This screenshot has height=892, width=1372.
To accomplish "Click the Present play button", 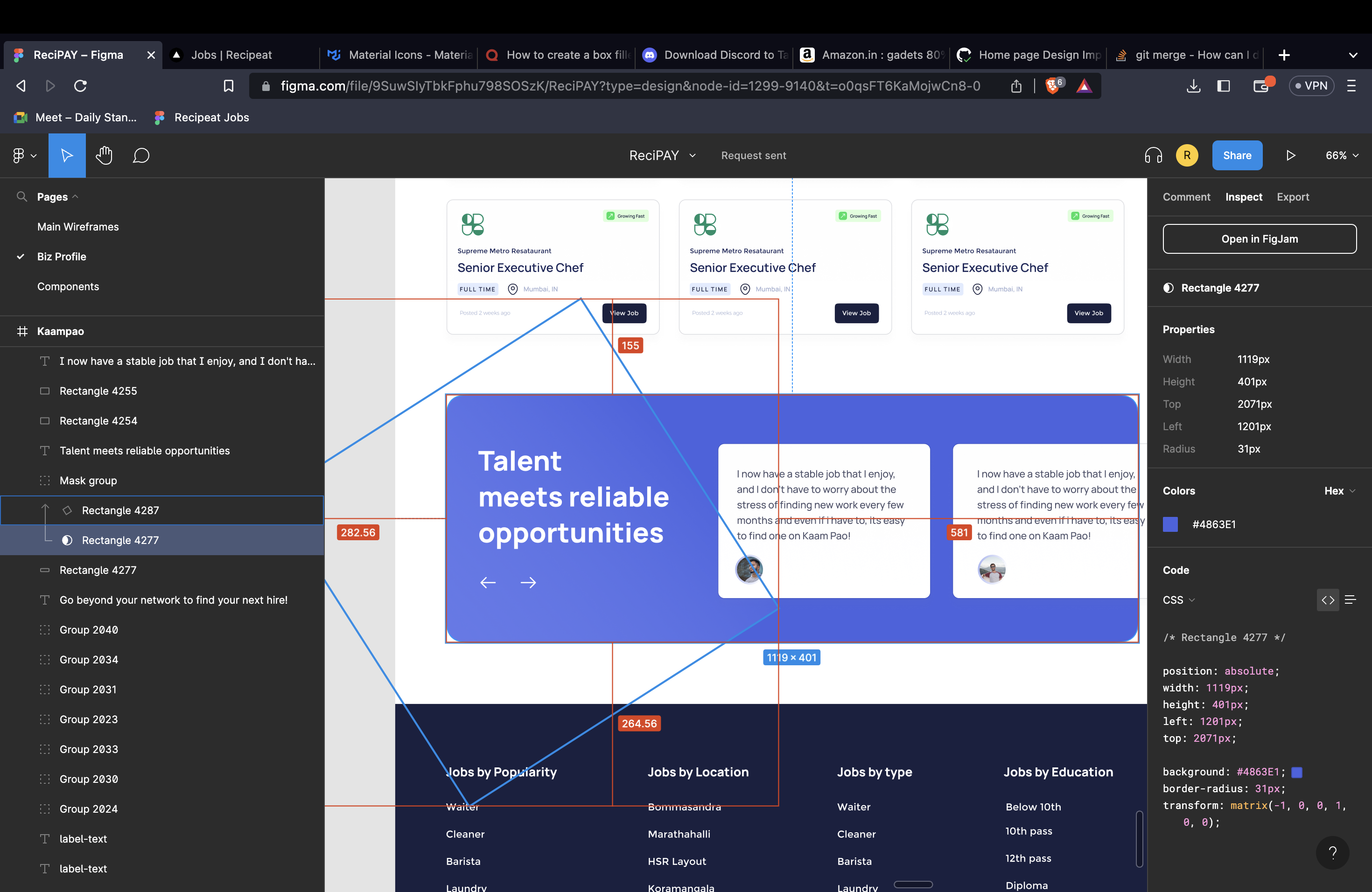I will click(1291, 155).
